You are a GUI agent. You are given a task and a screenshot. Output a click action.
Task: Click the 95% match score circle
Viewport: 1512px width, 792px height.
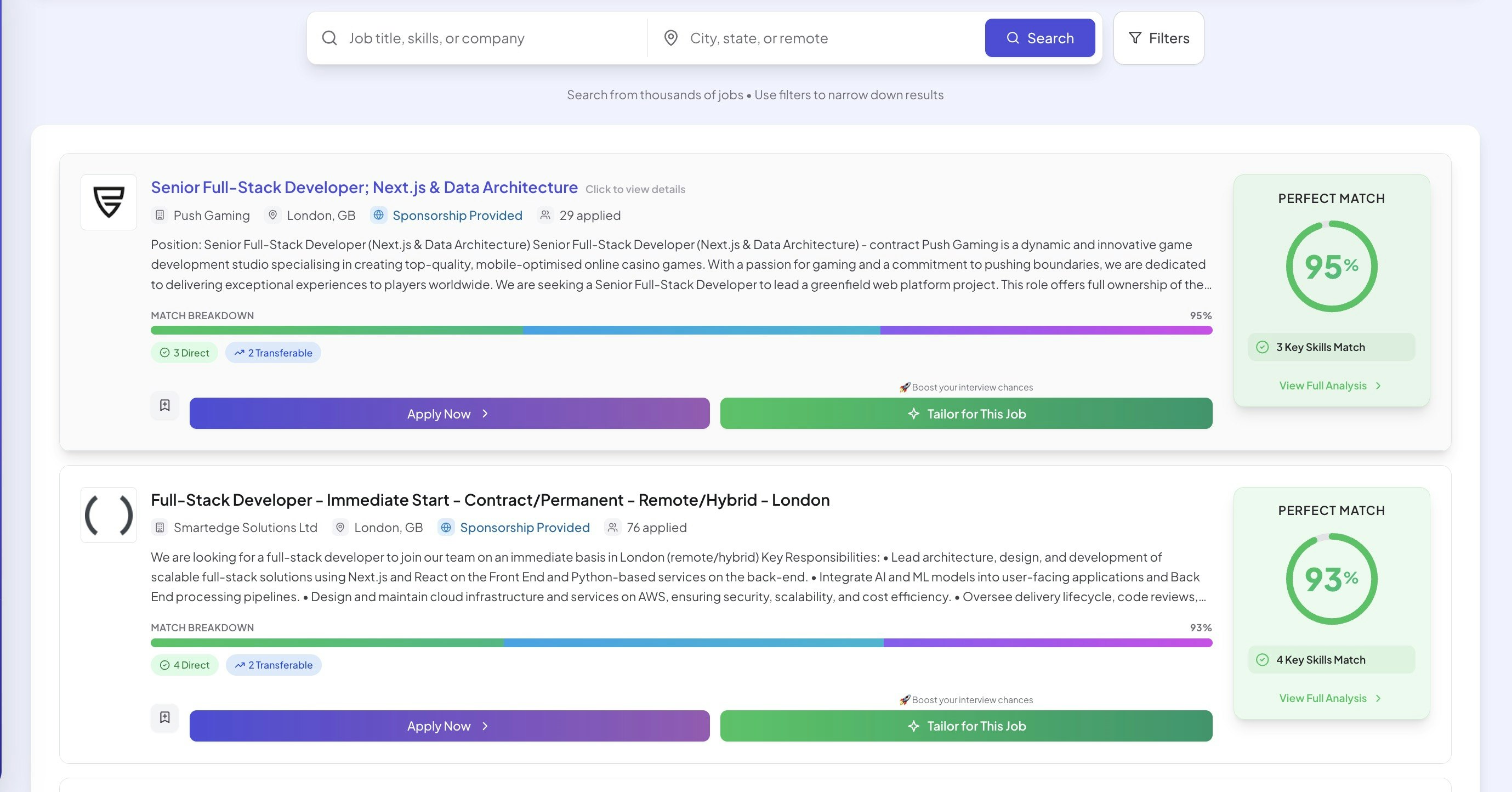click(x=1331, y=267)
